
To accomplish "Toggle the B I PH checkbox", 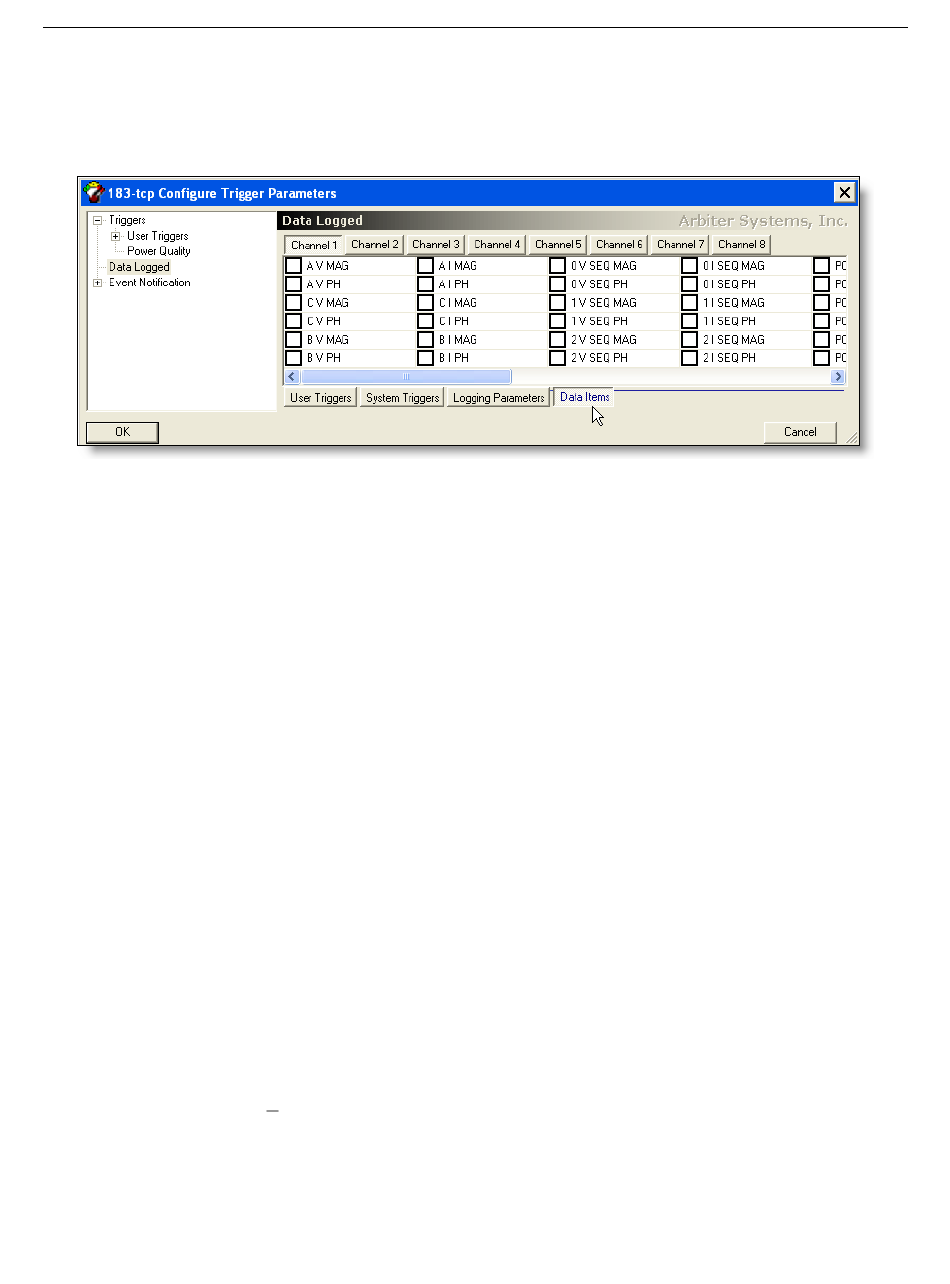I will click(x=426, y=358).
